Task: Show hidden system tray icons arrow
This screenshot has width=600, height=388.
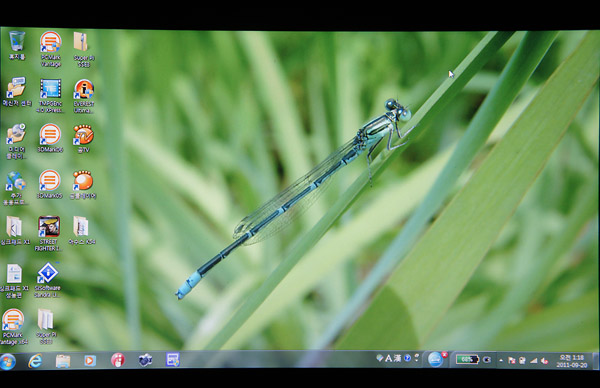Action: click(501, 360)
